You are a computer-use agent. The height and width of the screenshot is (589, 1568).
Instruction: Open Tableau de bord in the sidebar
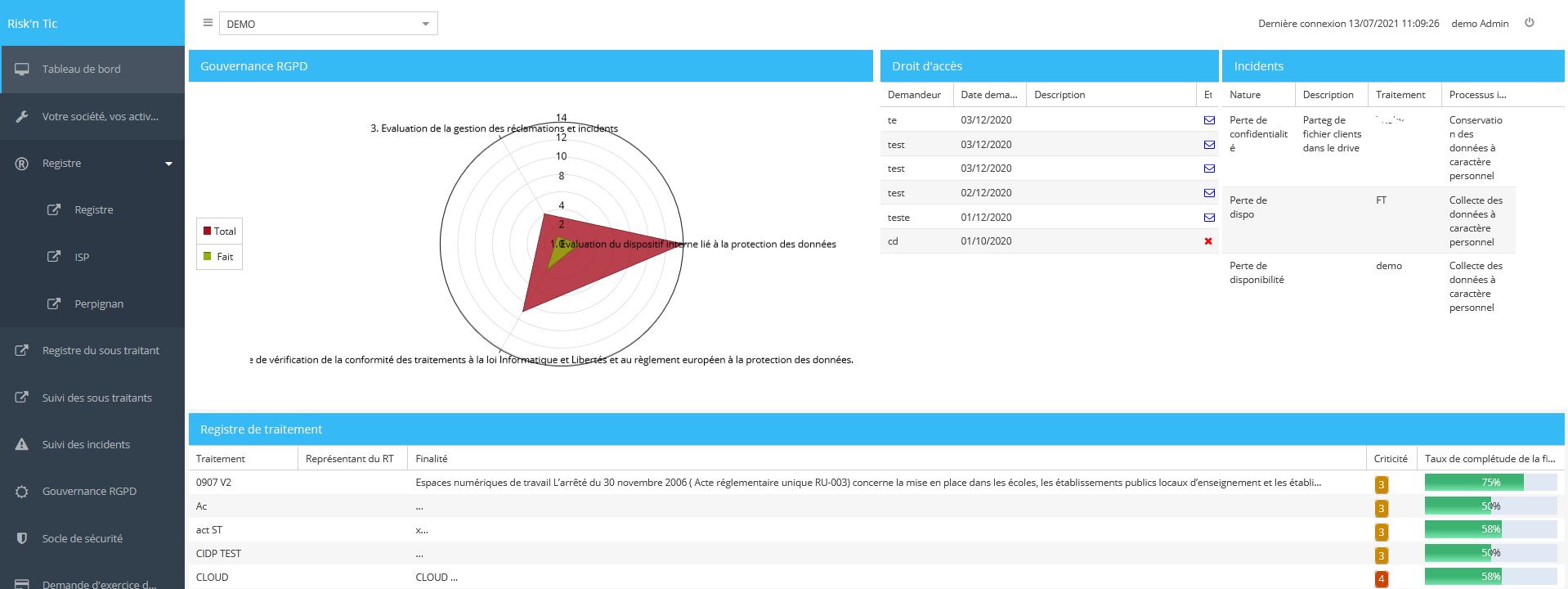coord(81,70)
